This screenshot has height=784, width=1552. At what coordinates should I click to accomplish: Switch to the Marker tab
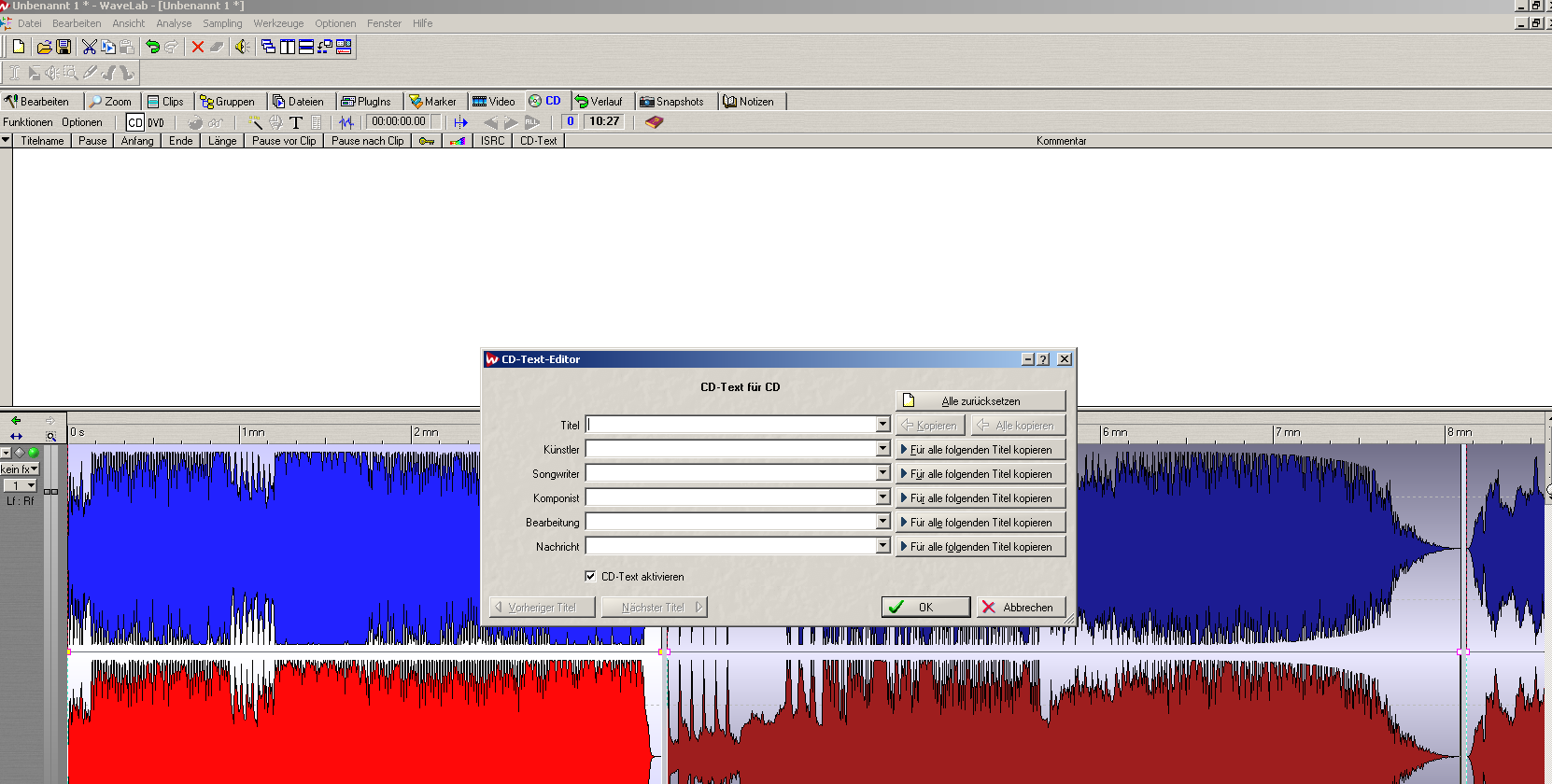tap(433, 102)
